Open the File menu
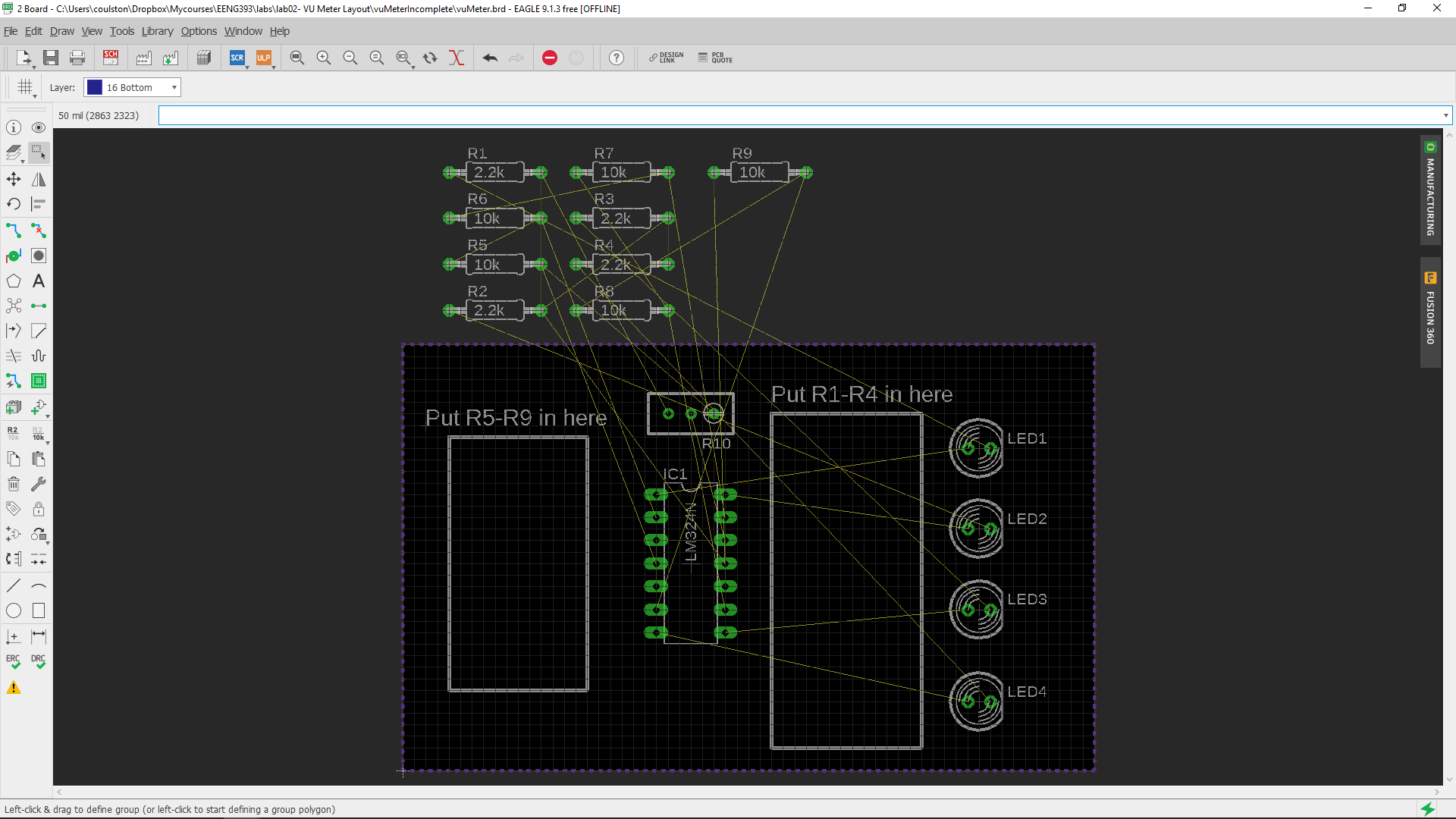Screen dimensions: 1456x819 click(x=11, y=31)
